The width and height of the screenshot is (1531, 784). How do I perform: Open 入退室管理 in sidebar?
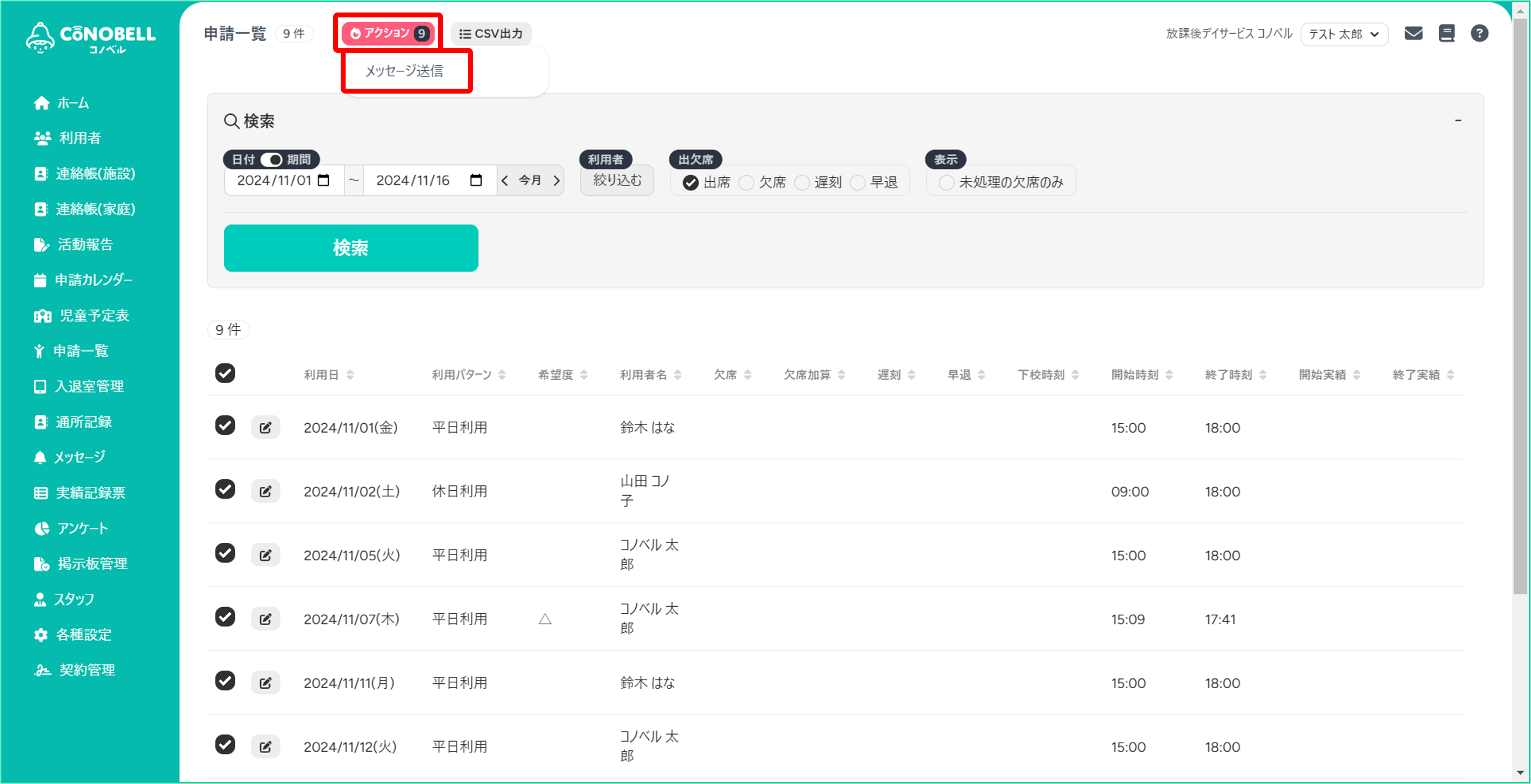click(79, 387)
